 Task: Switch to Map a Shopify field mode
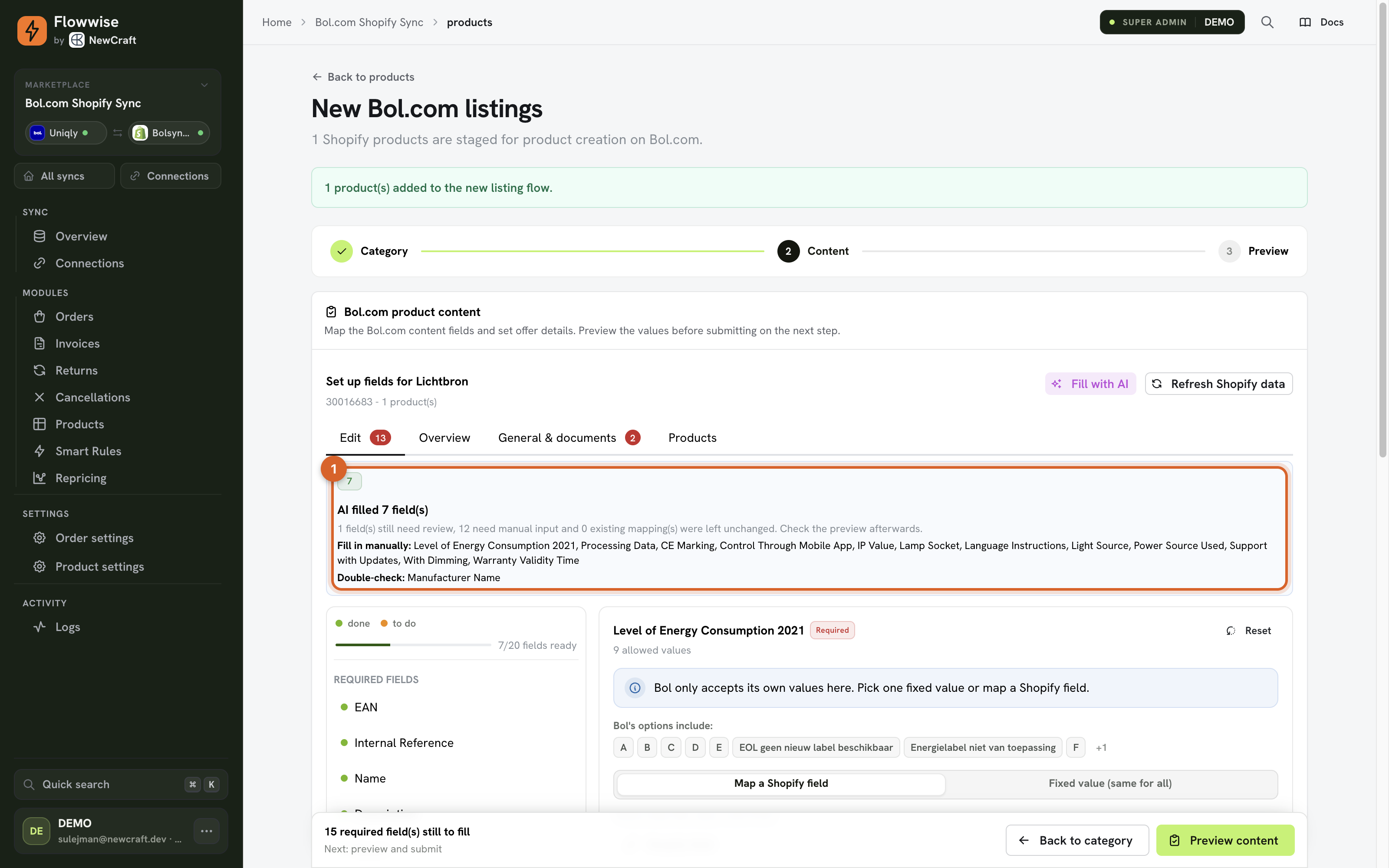coord(780,784)
